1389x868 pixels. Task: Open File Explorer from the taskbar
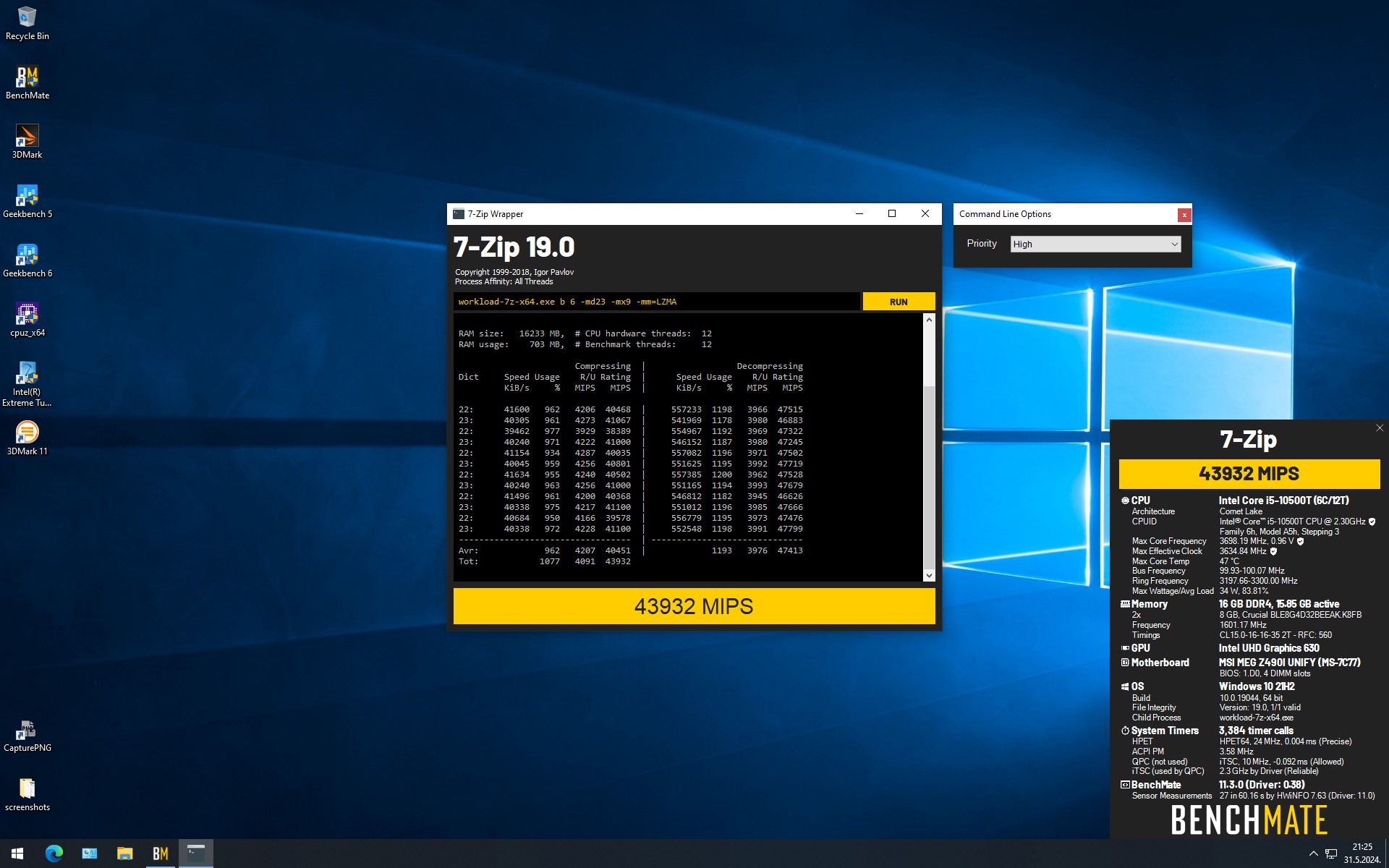pos(125,854)
